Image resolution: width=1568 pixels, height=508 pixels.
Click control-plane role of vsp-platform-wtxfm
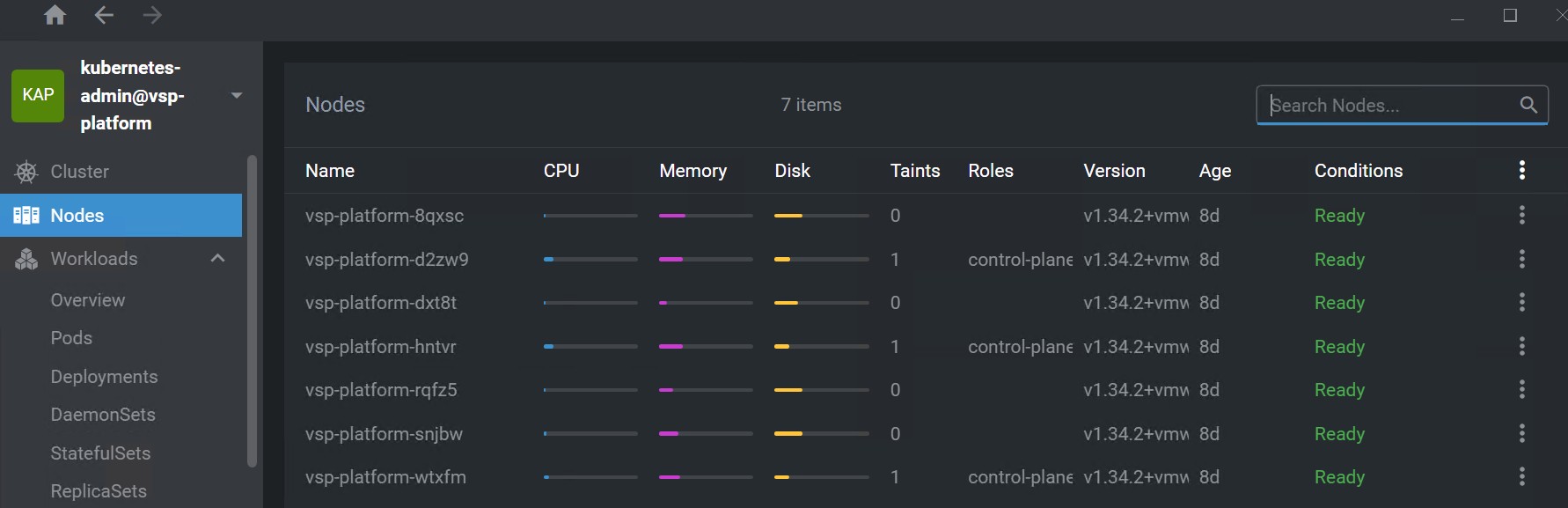[x=1020, y=477]
